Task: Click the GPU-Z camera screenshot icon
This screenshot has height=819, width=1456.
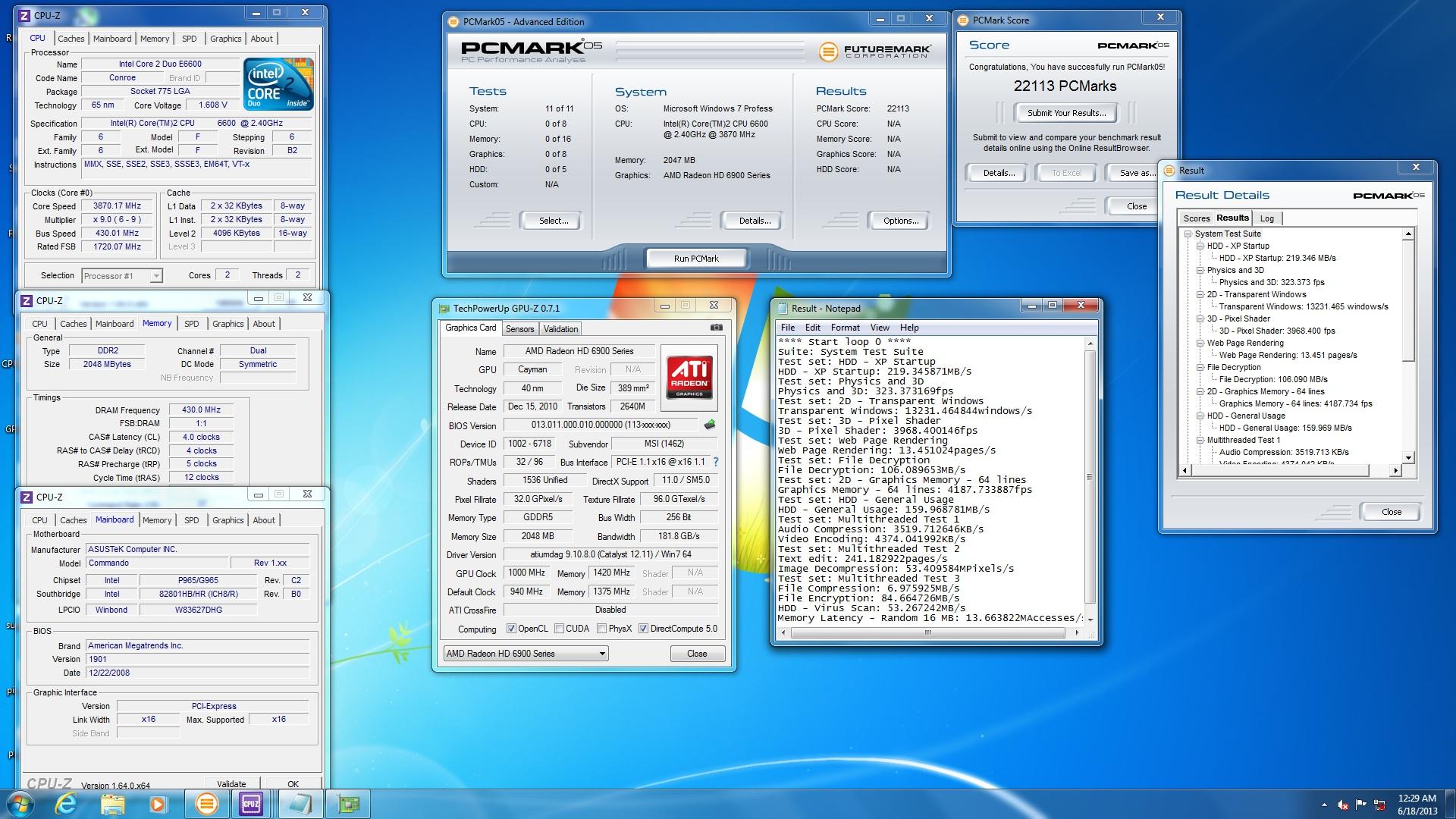Action: (x=716, y=328)
